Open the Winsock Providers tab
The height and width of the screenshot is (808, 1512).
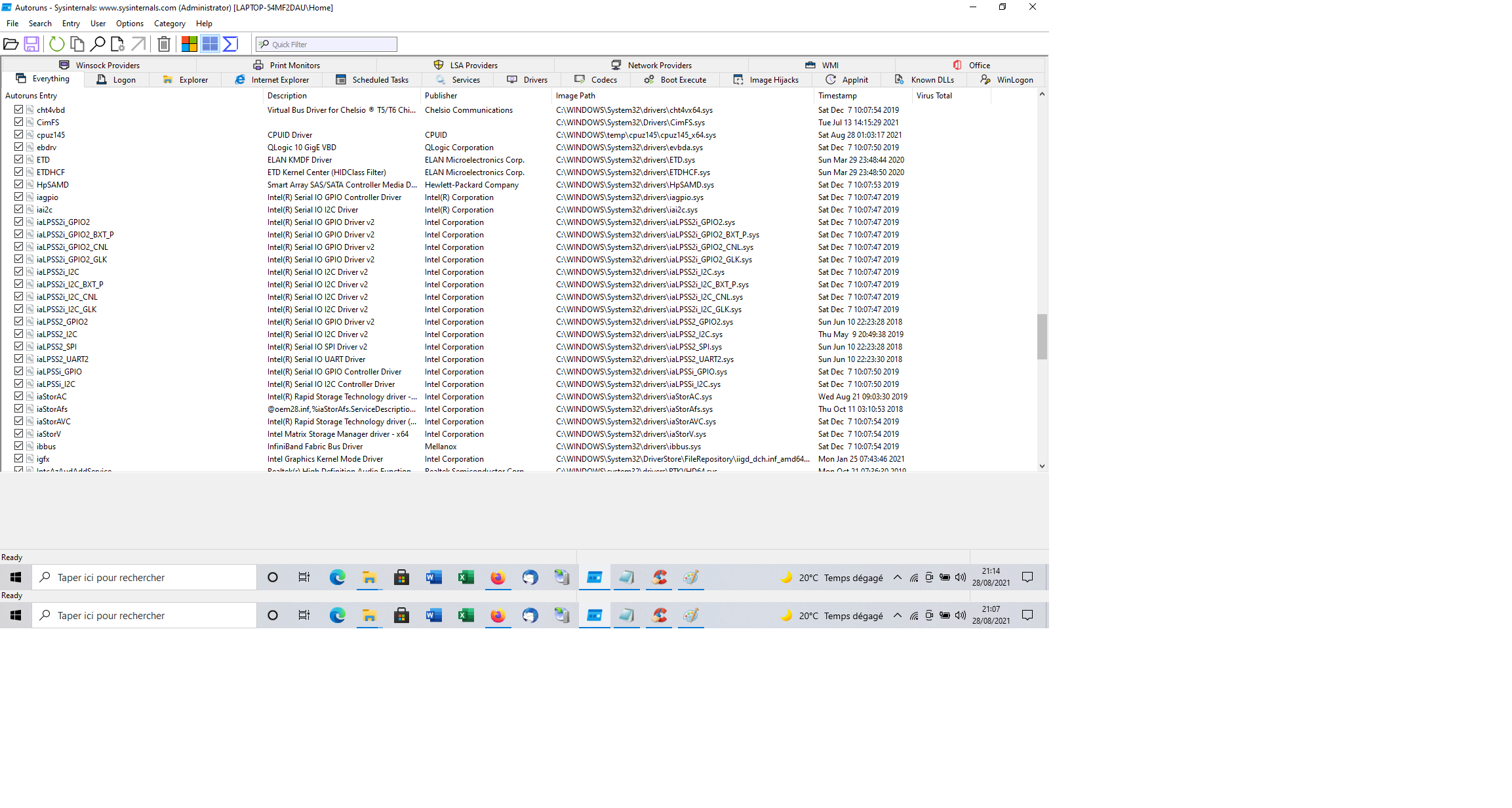(100, 65)
